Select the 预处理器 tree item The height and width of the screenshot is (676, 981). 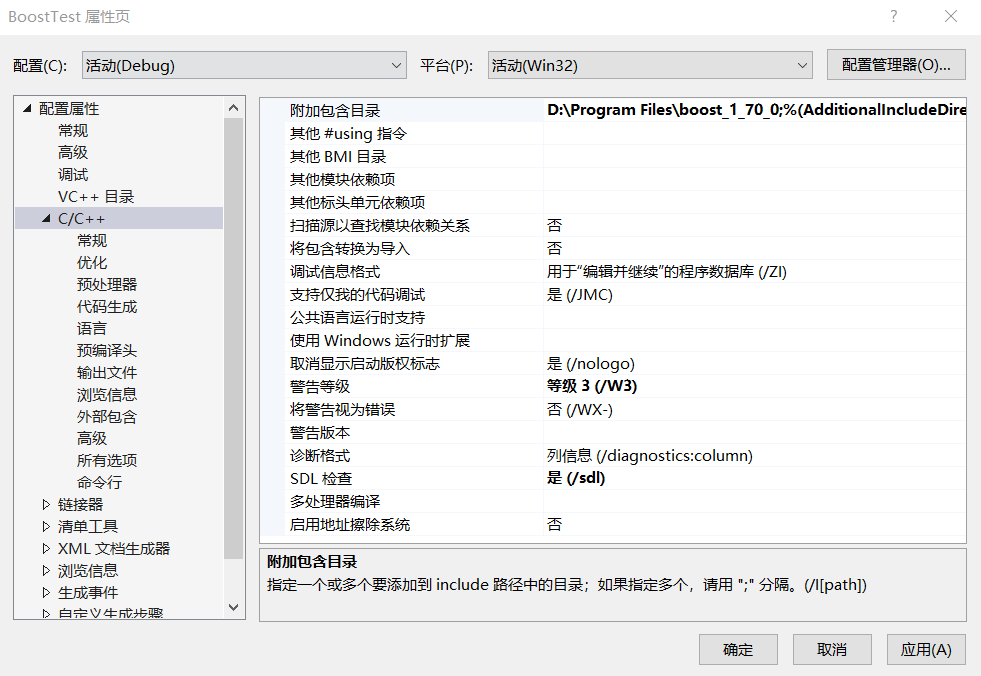click(x=107, y=285)
